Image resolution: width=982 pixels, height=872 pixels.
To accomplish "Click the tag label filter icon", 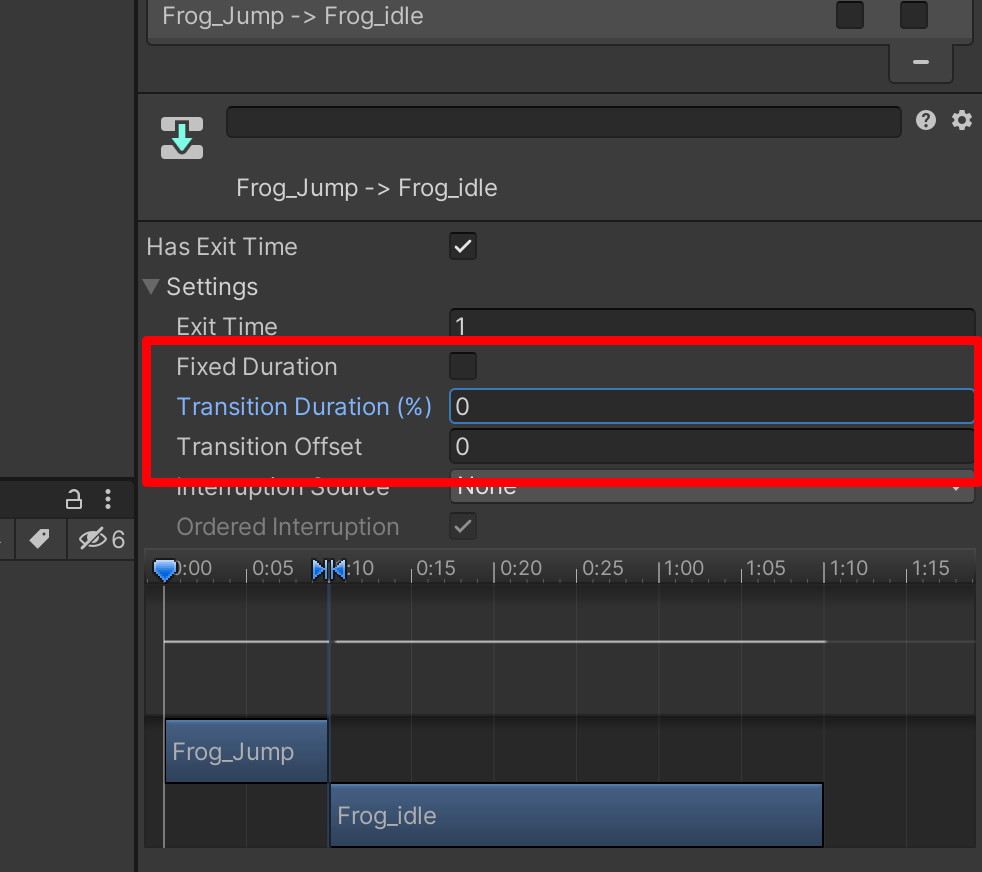I will point(39,539).
